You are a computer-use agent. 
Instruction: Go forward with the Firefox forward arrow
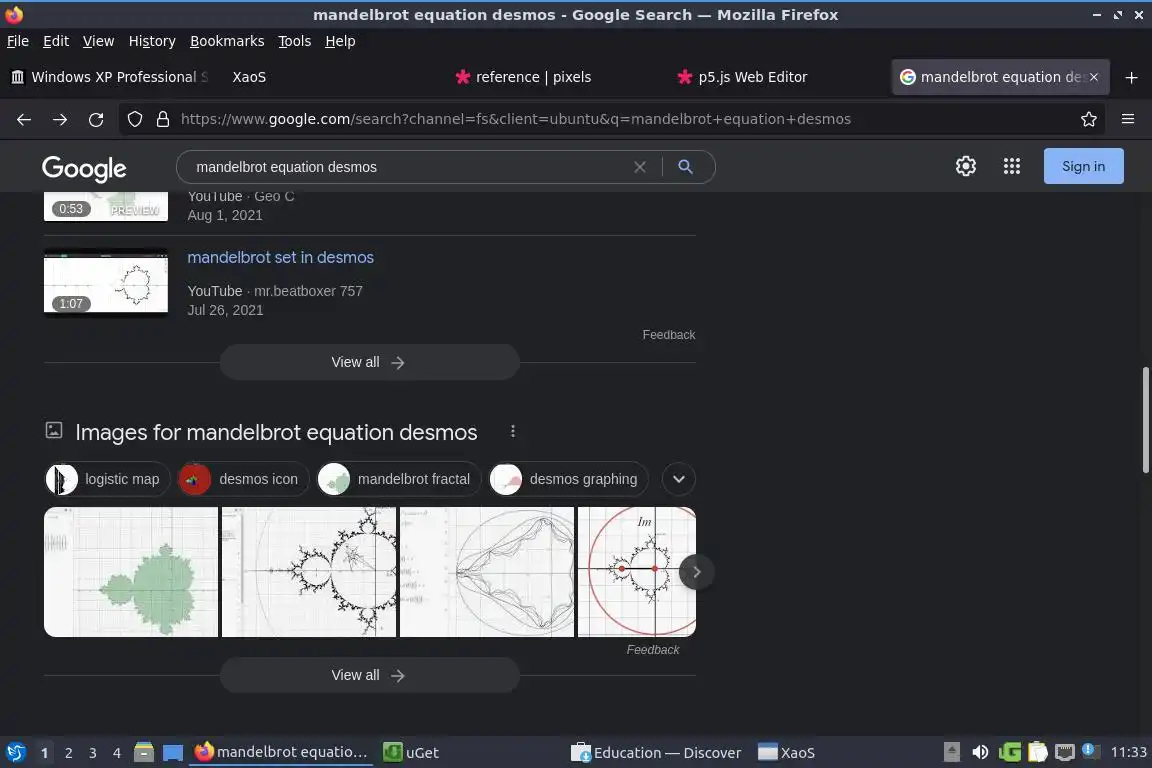point(60,119)
